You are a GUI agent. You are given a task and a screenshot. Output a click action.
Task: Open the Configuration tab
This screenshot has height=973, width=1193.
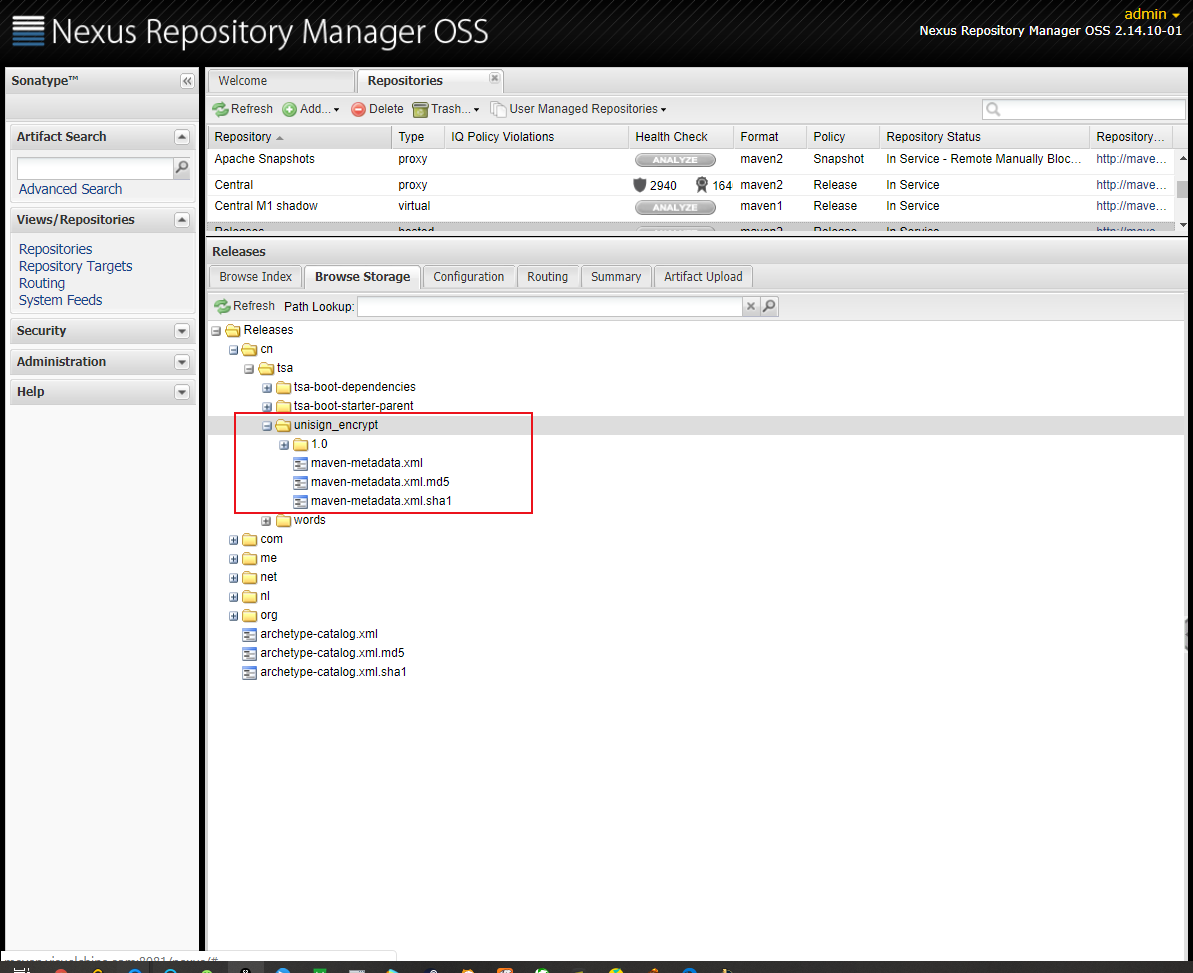pyautogui.click(x=469, y=277)
